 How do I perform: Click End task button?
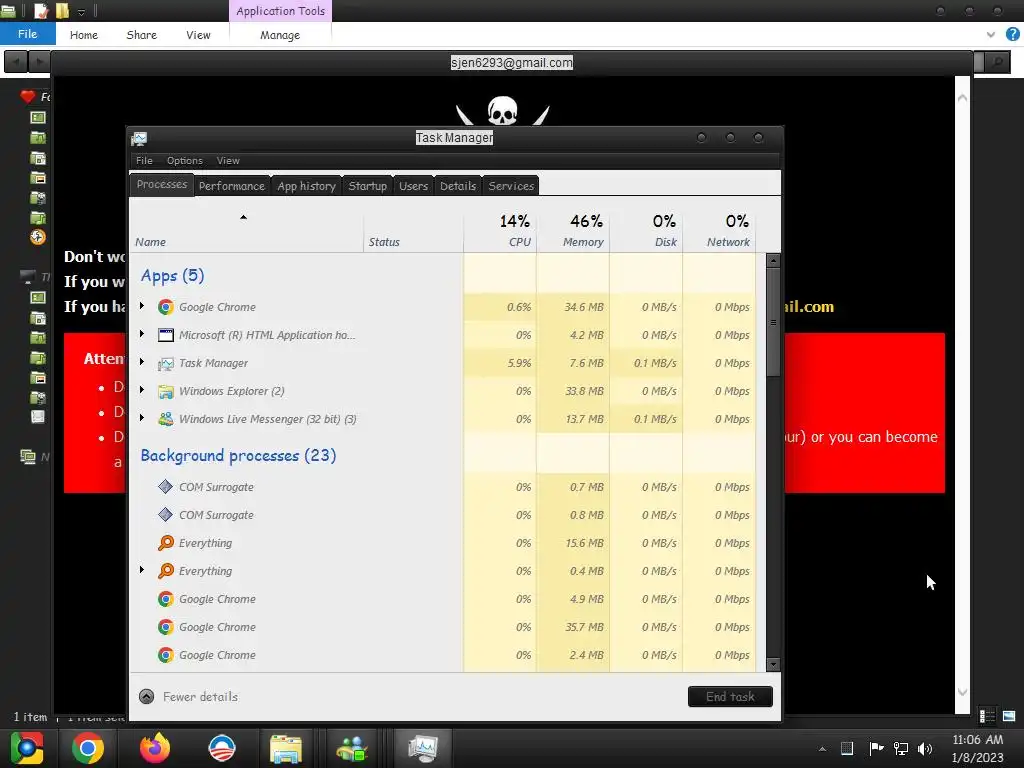click(730, 697)
